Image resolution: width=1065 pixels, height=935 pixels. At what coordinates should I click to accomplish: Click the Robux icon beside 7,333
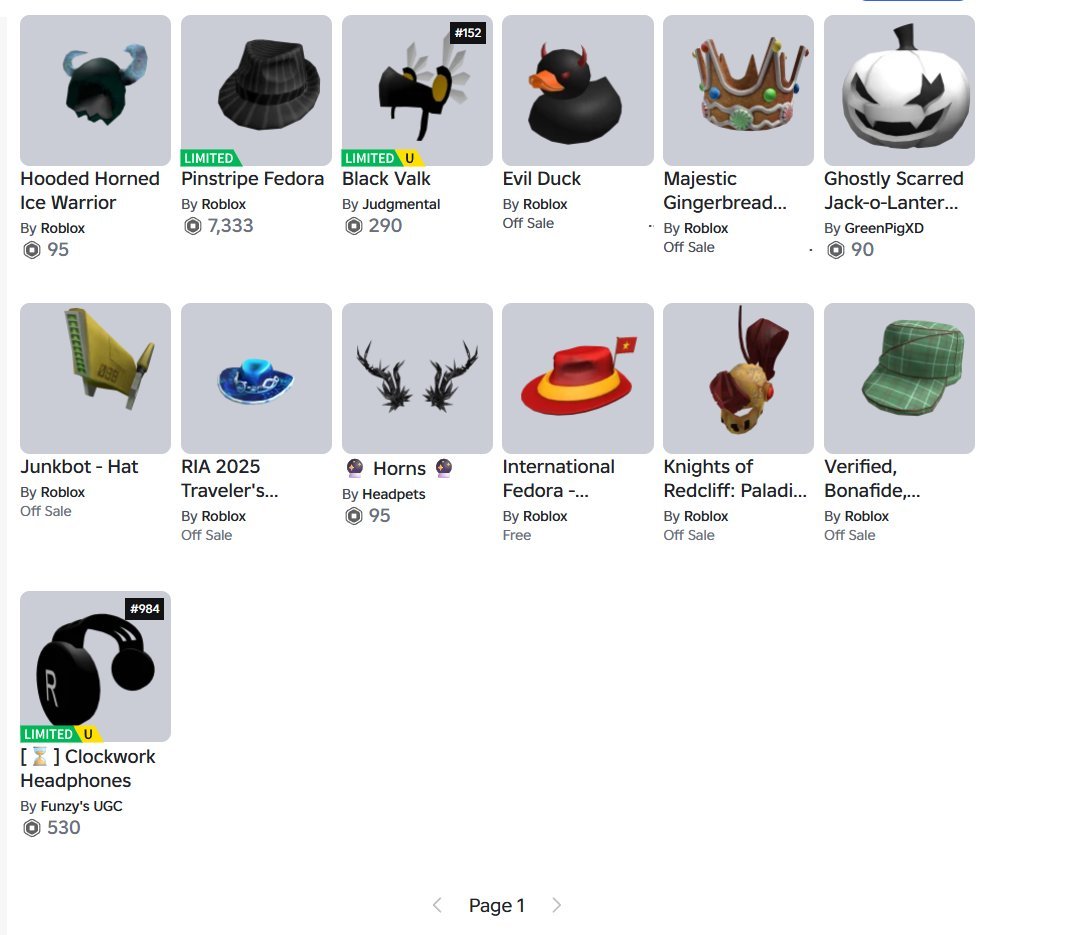pos(193,225)
